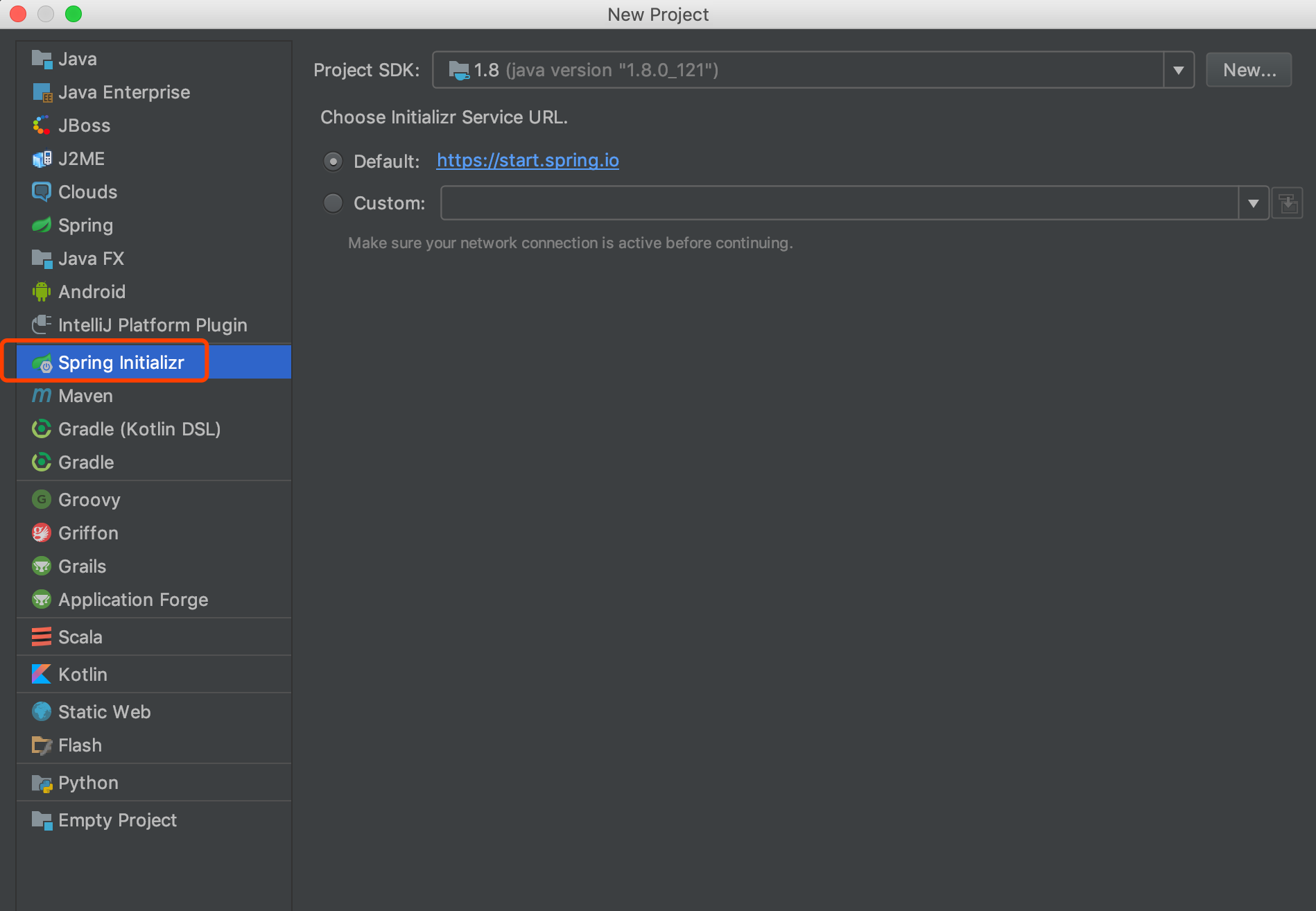Select the Java Enterprise label
The image size is (1316, 911).
tap(124, 93)
